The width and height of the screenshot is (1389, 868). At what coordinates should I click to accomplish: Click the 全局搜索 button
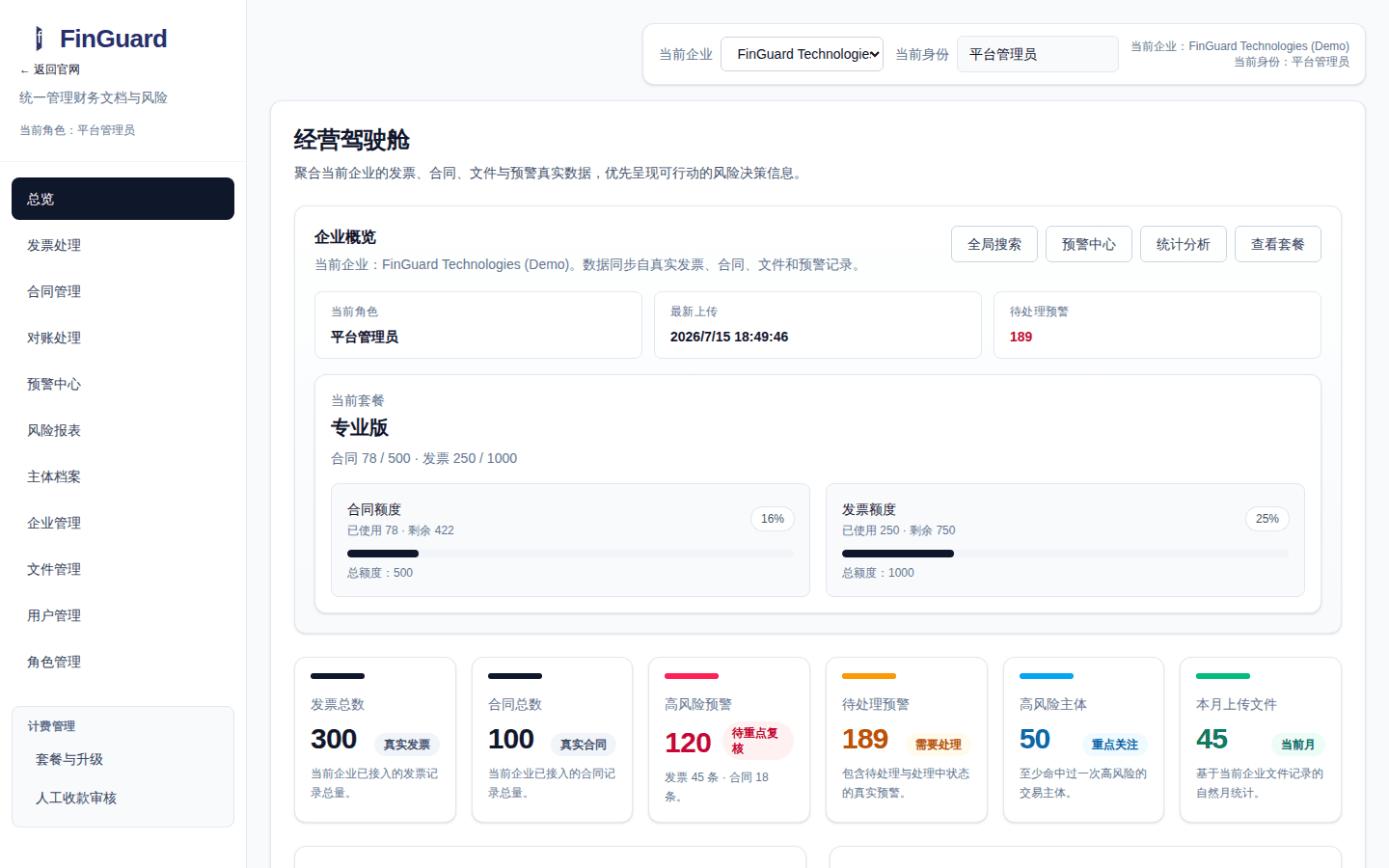pyautogui.click(x=994, y=244)
